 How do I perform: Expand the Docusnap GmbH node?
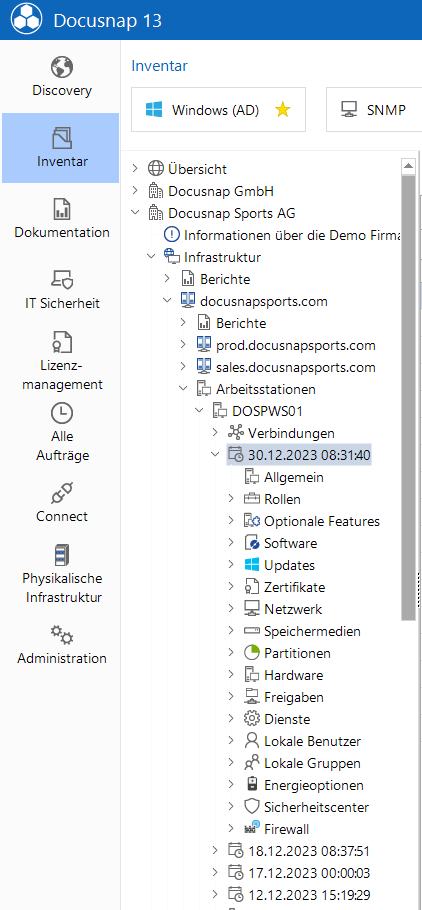pos(135,191)
